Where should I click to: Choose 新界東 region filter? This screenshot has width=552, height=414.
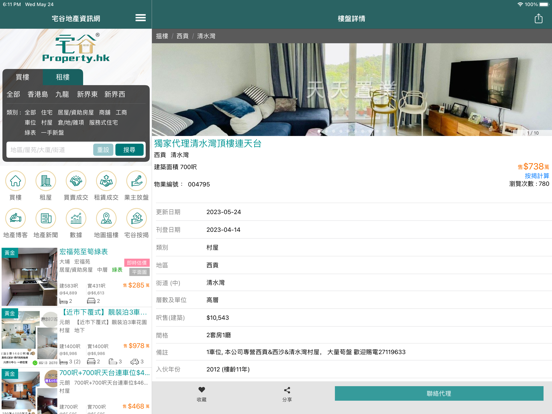point(87,94)
